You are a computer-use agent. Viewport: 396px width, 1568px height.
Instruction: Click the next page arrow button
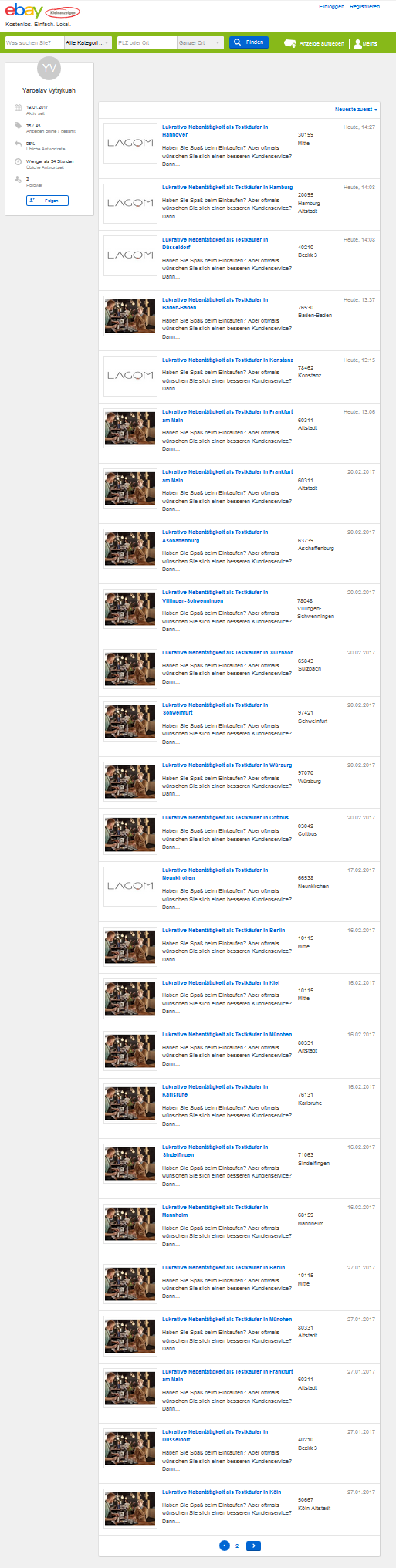tap(253, 1546)
